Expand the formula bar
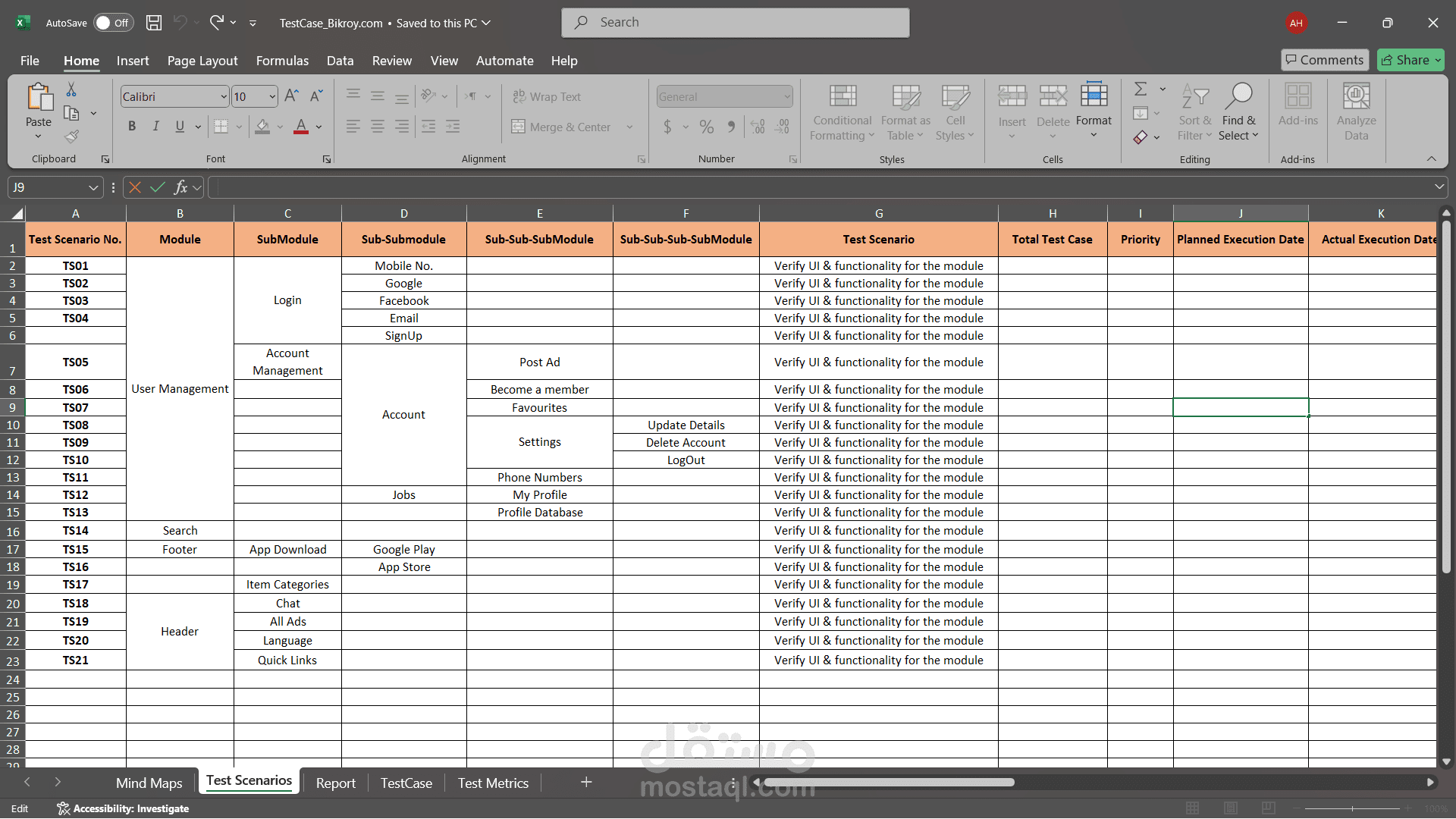 tap(1439, 187)
